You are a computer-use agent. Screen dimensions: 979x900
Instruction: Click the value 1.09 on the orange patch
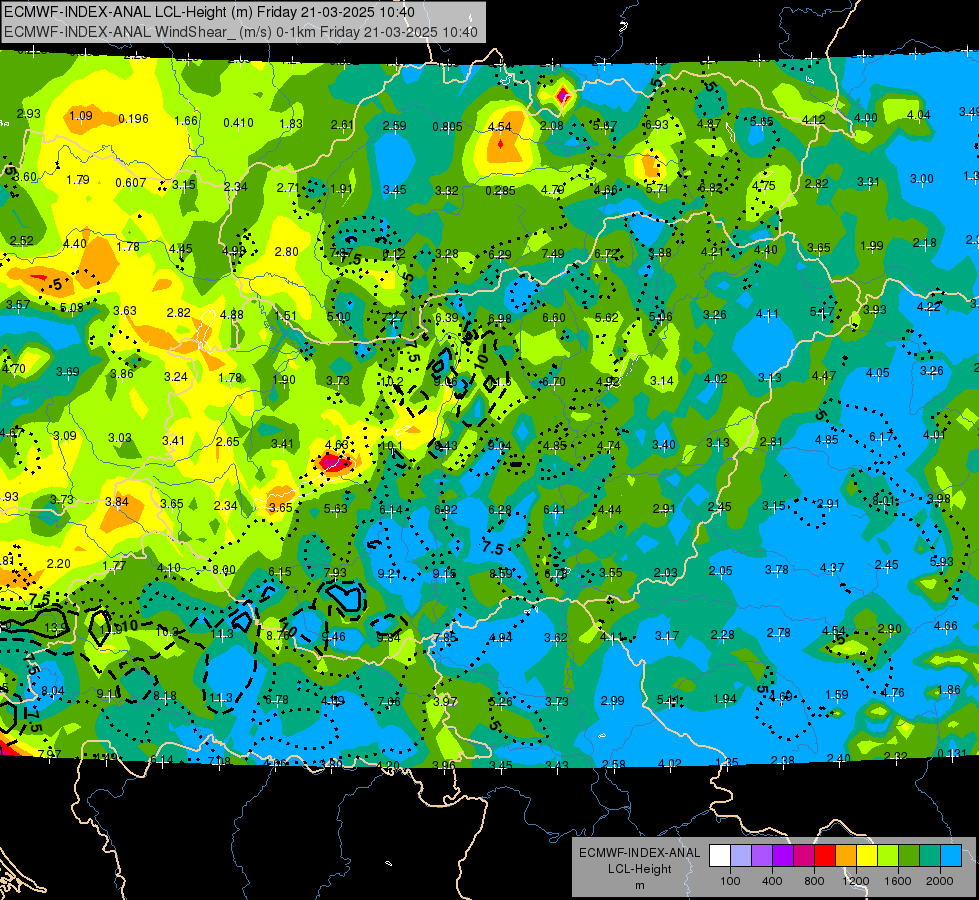pos(81,116)
